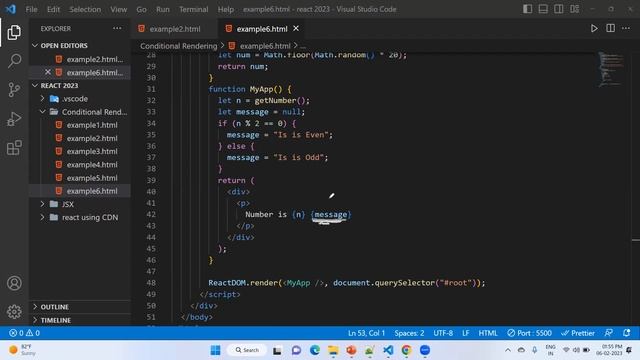The height and width of the screenshot is (360, 640).
Task: Click the Windows Start button
Action: 215,350
